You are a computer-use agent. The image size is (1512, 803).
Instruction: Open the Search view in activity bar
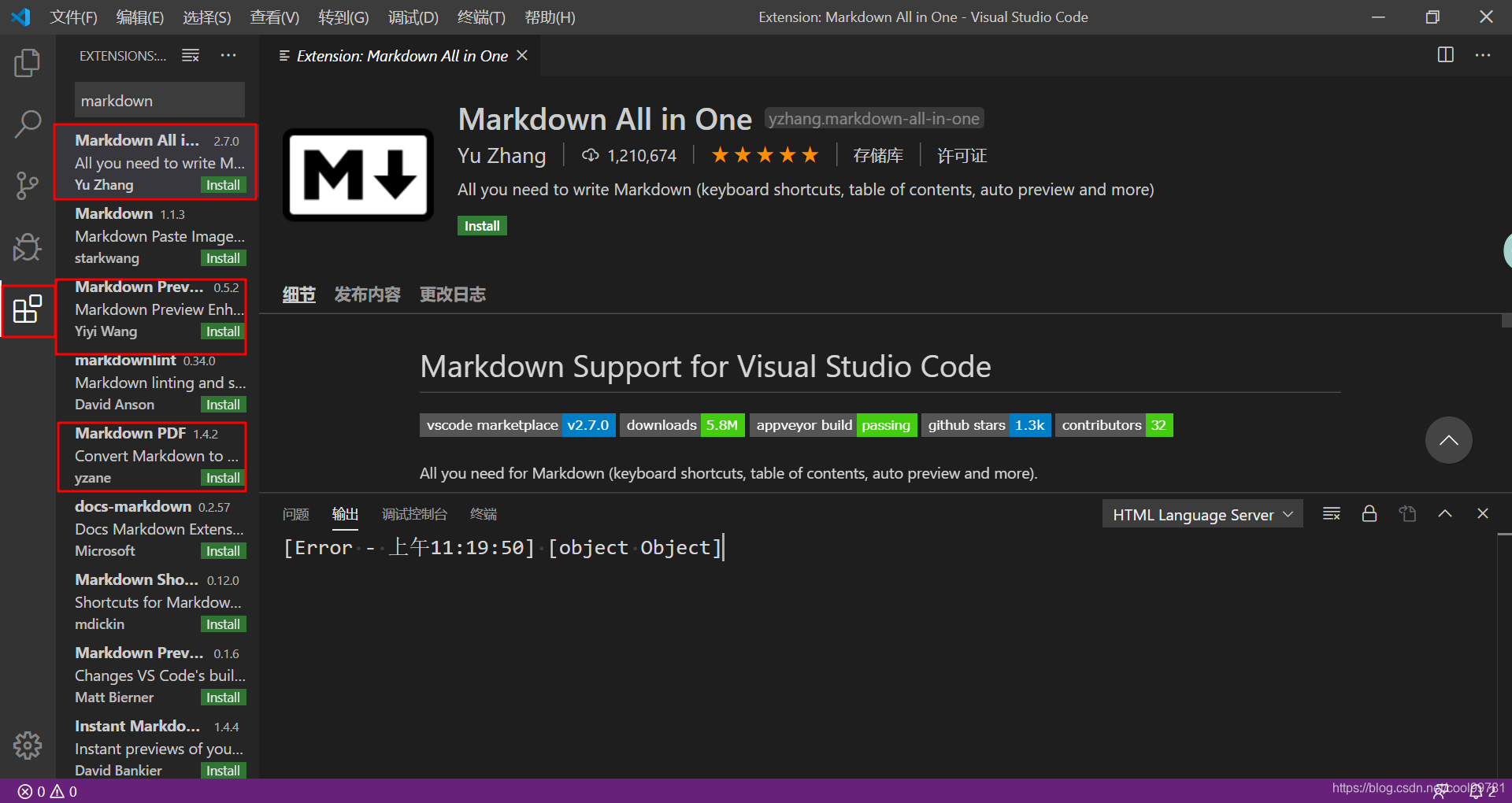click(x=28, y=124)
